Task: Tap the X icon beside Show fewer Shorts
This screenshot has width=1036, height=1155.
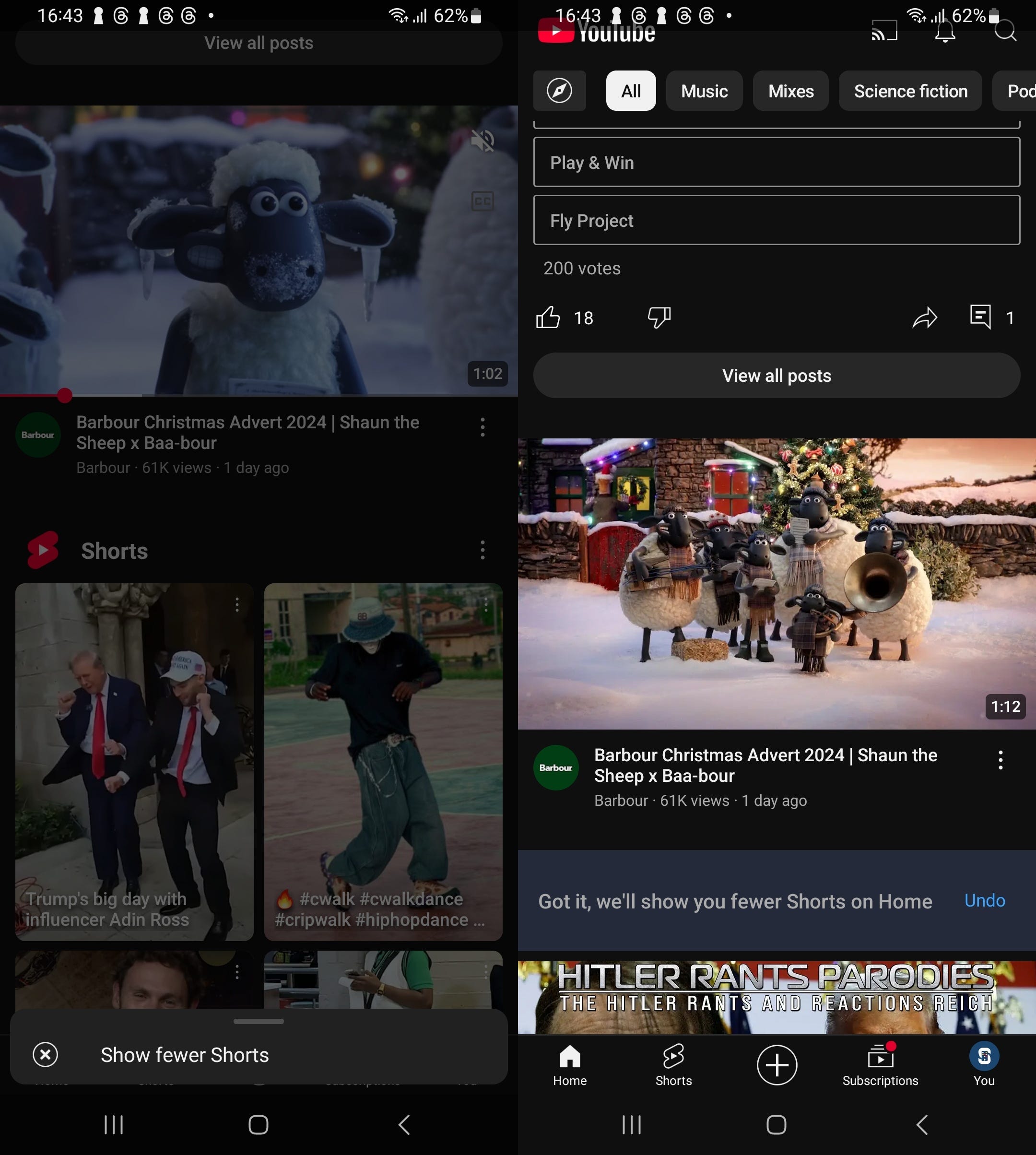Action: 46,1055
